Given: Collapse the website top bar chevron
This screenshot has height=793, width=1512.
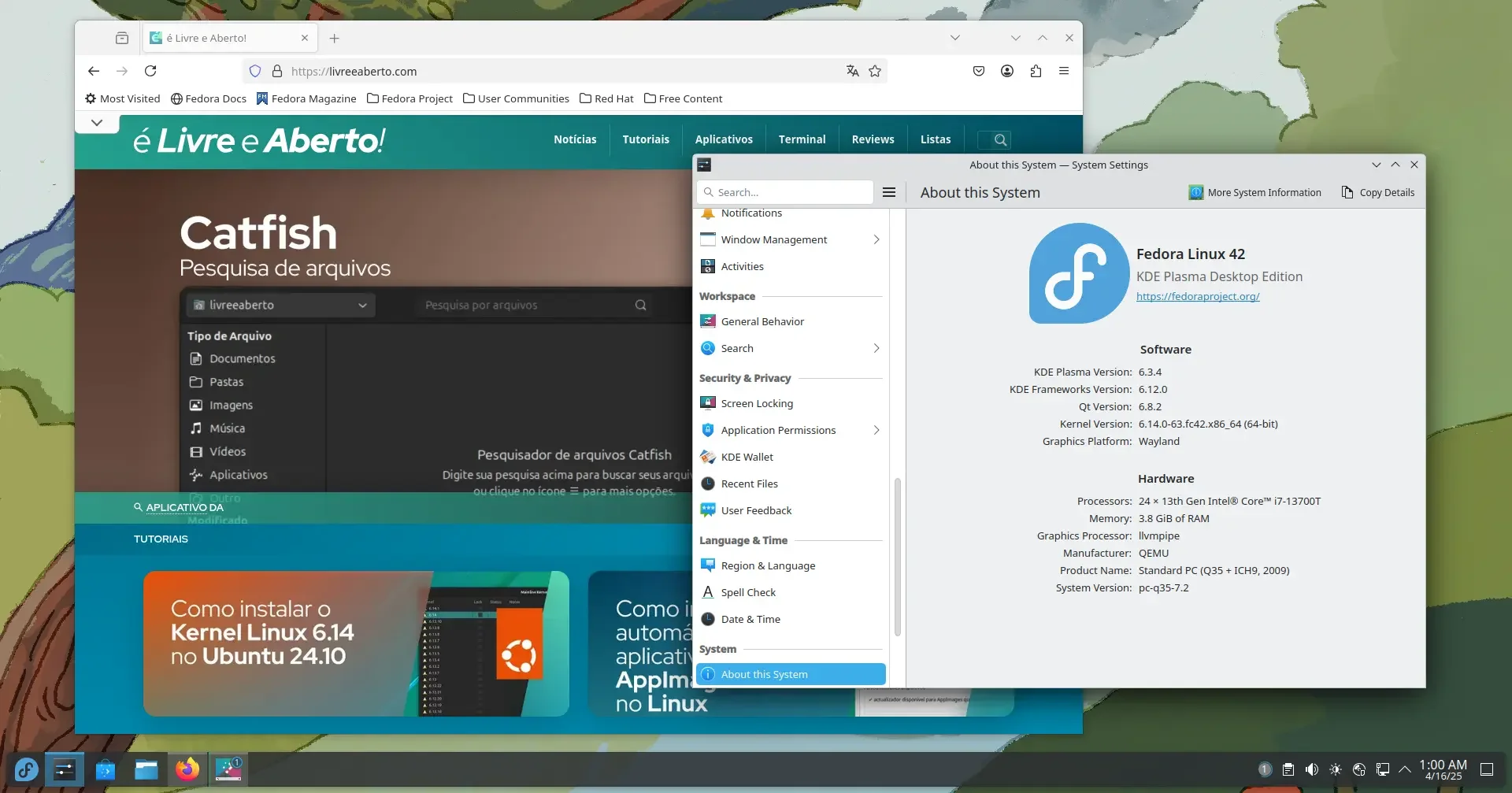Looking at the screenshot, I should pos(97,123).
